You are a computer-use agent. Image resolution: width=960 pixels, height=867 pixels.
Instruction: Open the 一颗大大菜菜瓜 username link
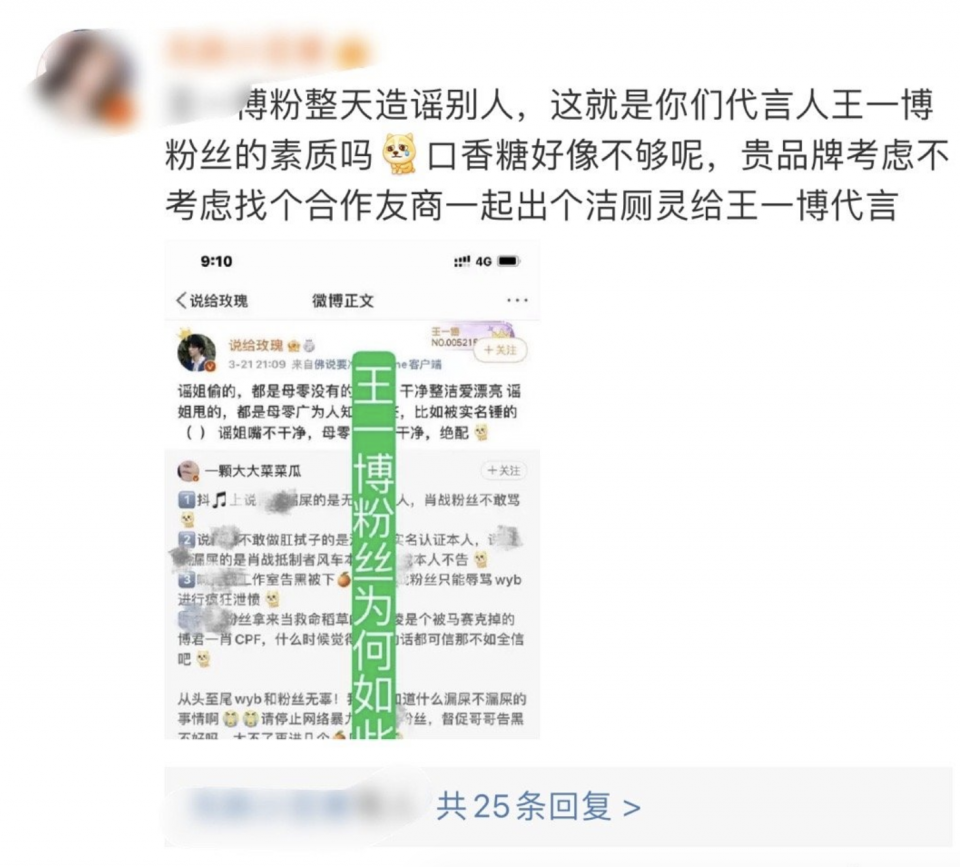[253, 471]
